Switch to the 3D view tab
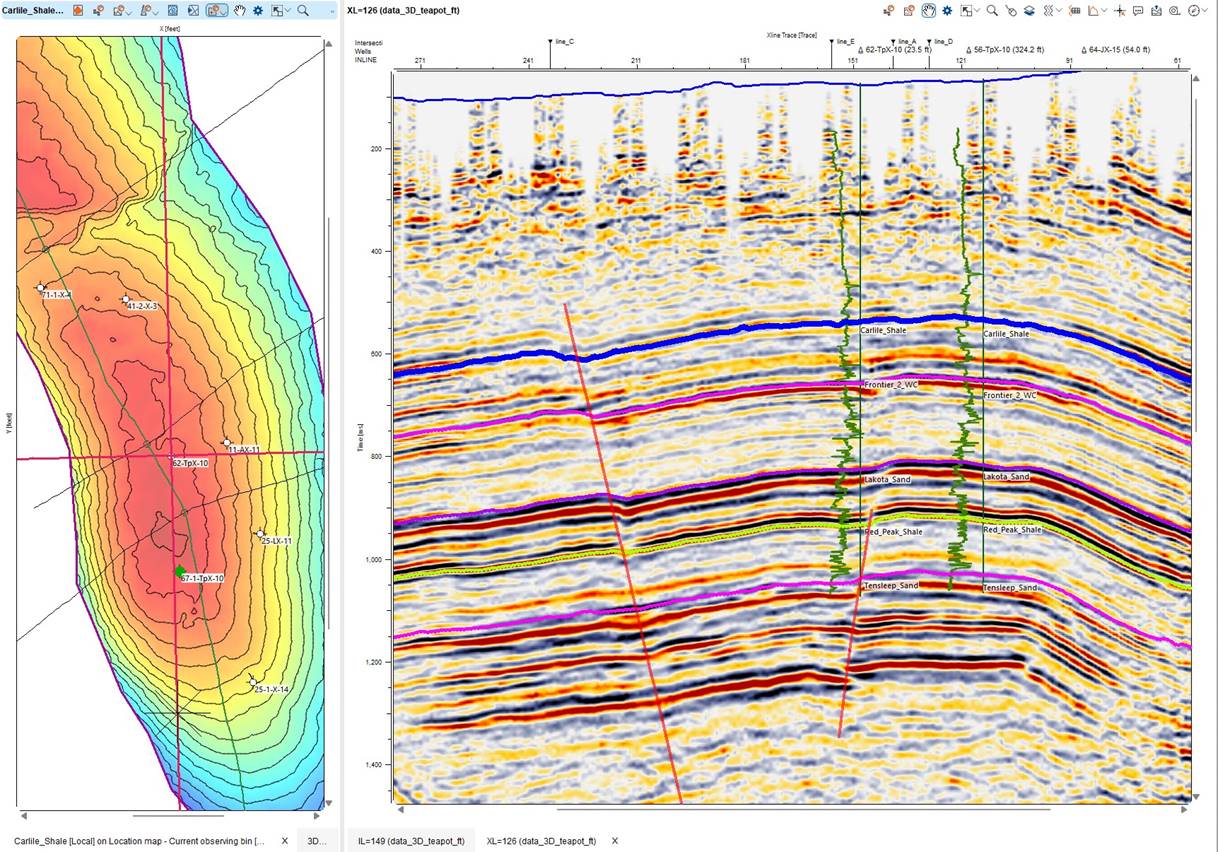Viewport: 1218px width, 852px height. coord(317,841)
